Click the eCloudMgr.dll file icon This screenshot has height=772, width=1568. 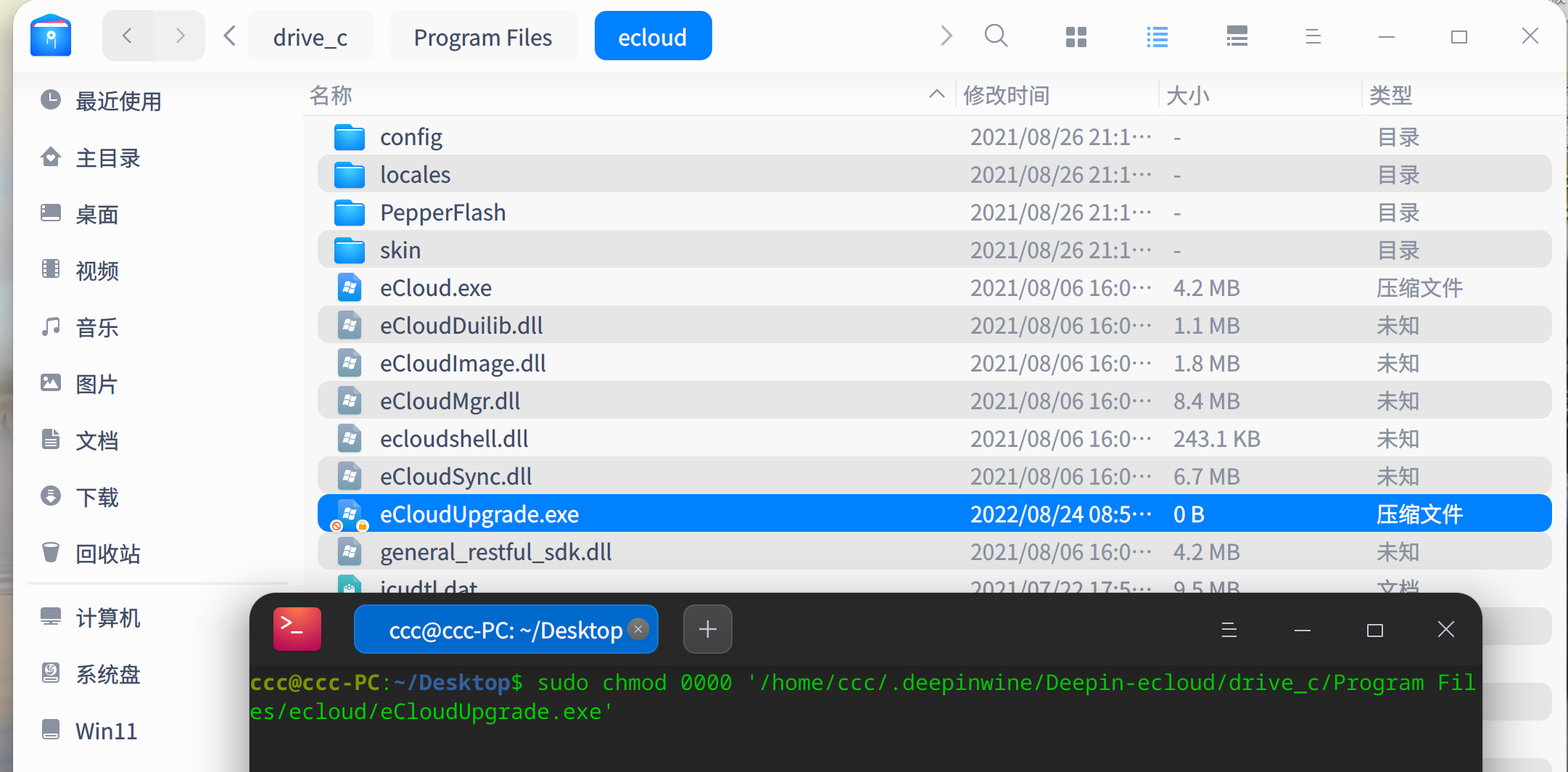coord(350,401)
